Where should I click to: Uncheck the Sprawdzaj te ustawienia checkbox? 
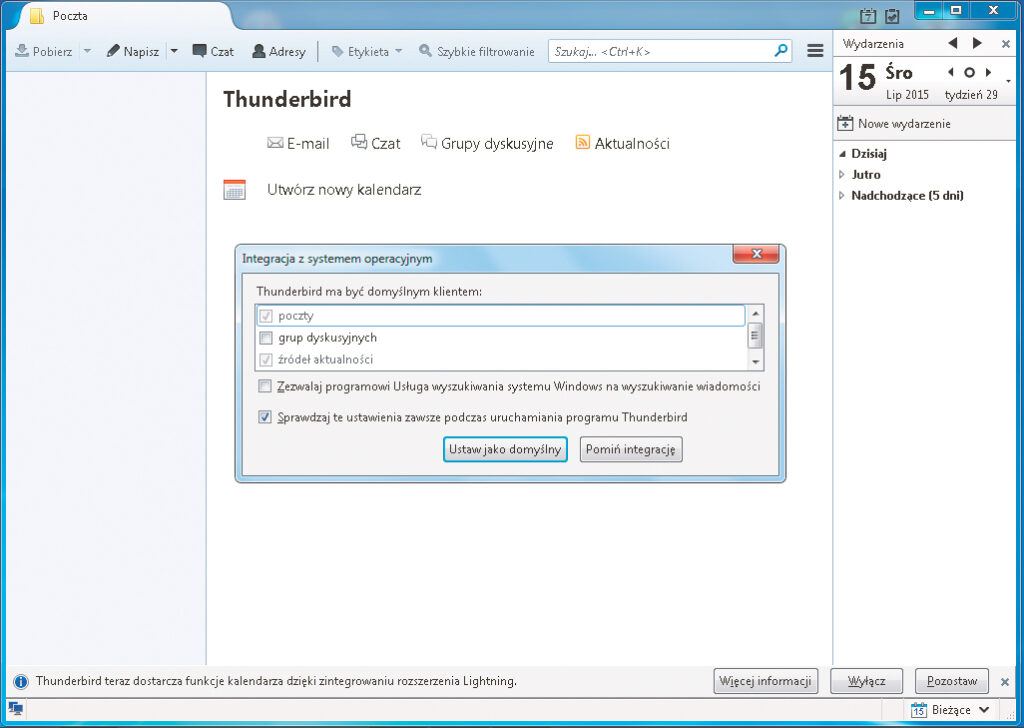click(265, 417)
